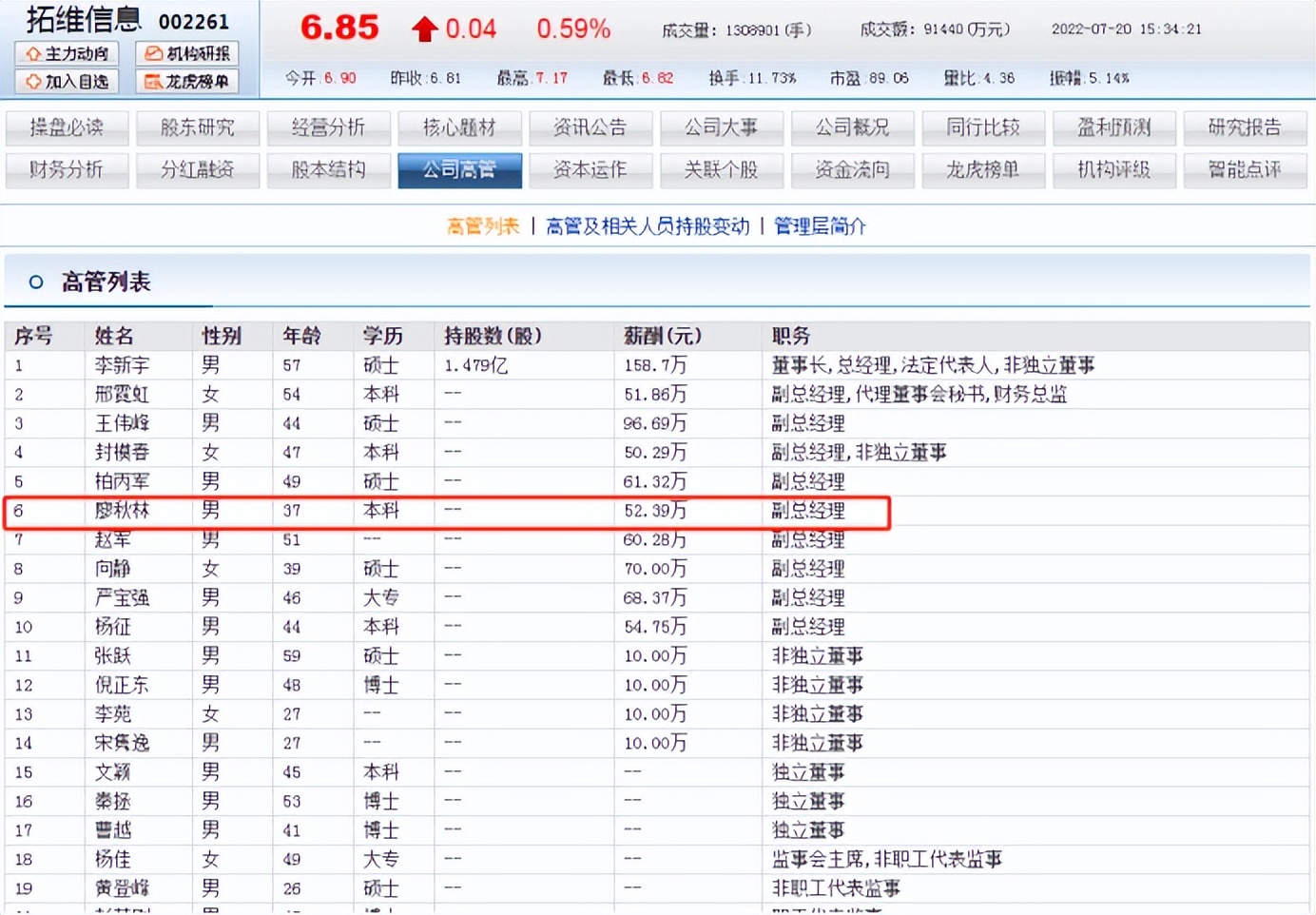Screen dimensions: 1316x915
Task: View the 公司概况 tab
Action: pyautogui.click(x=852, y=127)
